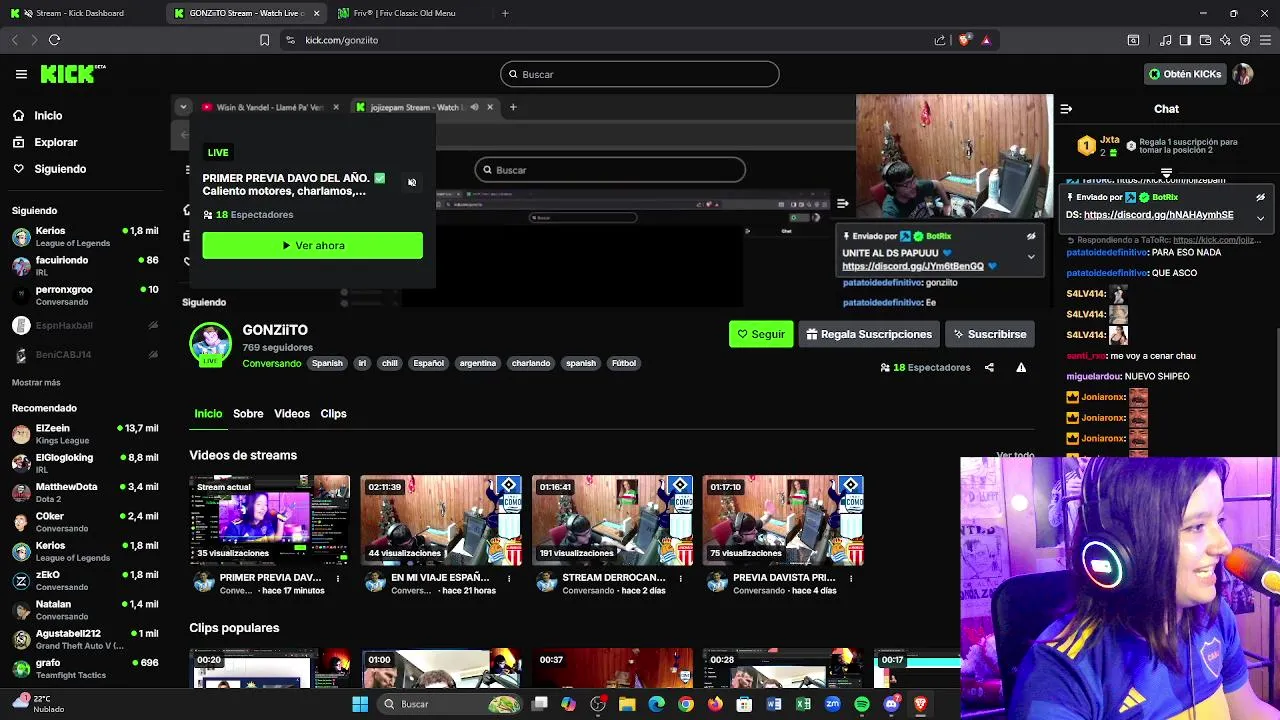Viewport: 1280px width, 720px height.
Task: Reload the browser page
Action: (54, 40)
